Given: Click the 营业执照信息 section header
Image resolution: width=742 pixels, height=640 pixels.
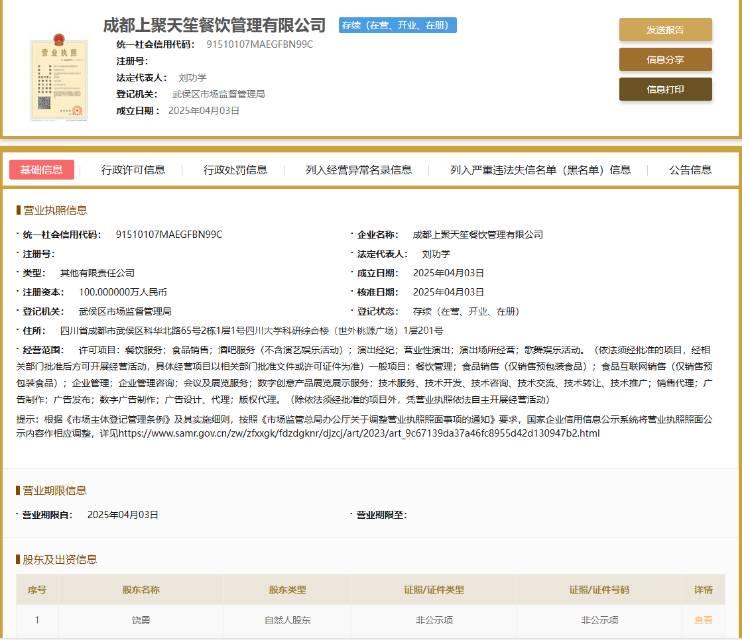Looking at the screenshot, I should pos(55,210).
